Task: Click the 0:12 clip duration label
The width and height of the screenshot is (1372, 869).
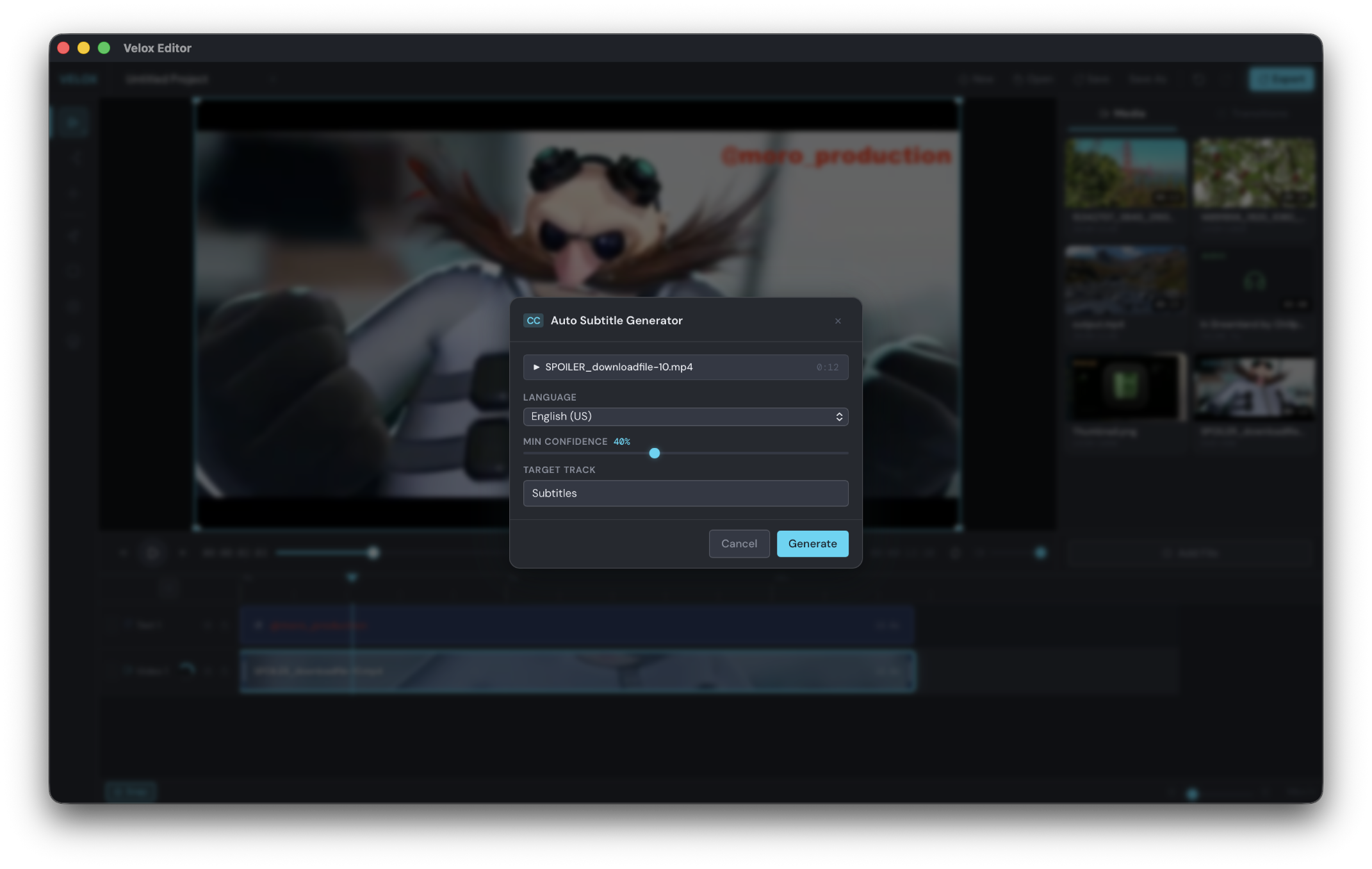Action: point(828,367)
